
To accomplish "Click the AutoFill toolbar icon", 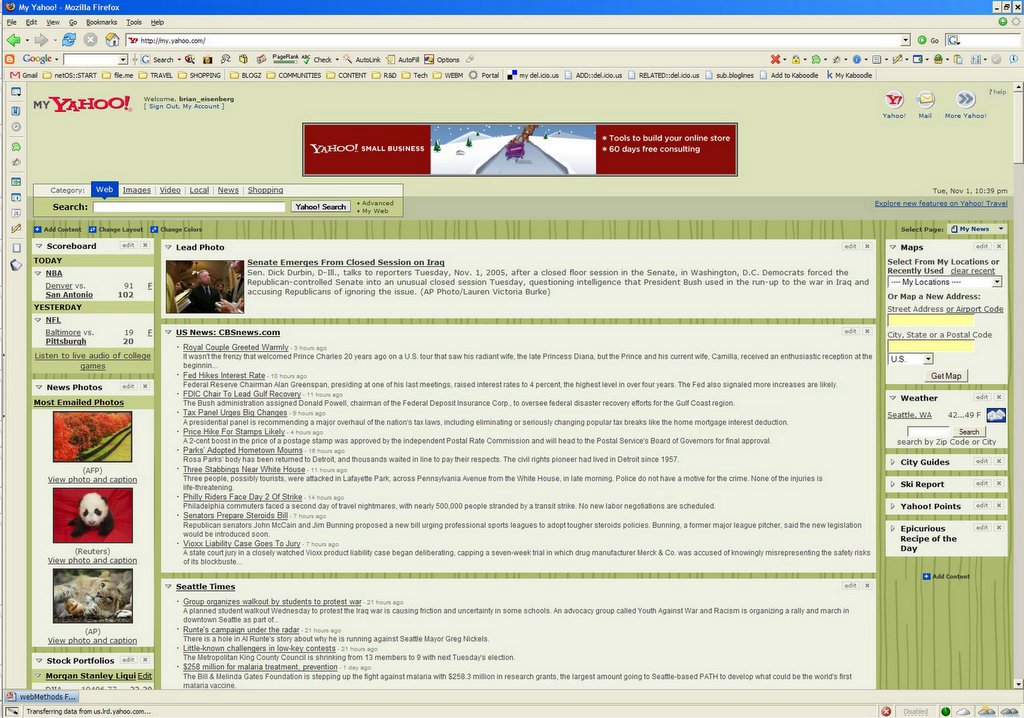I will point(391,59).
